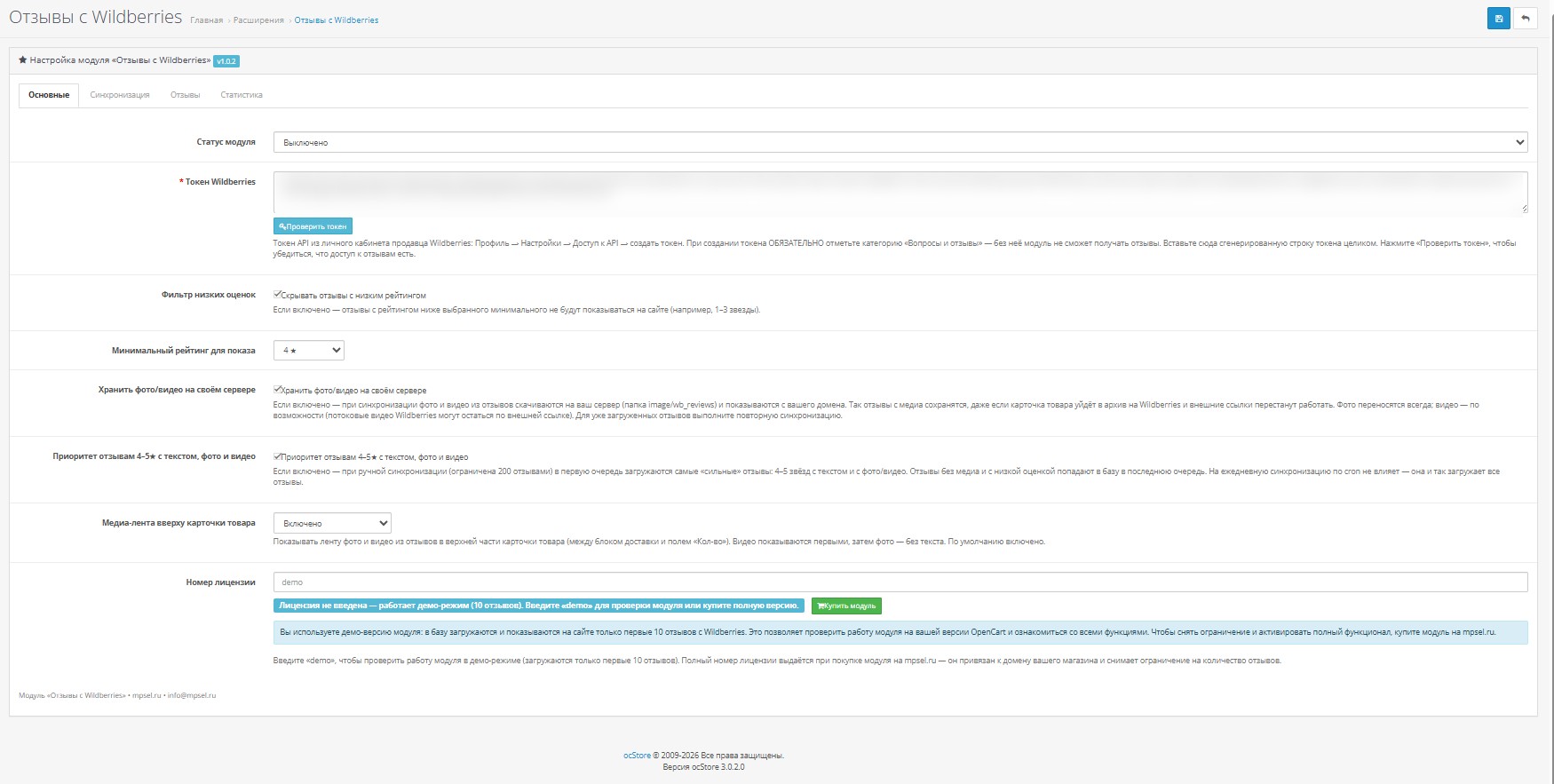Click the Номер лицензии input field
Image resolution: width=1554 pixels, height=784 pixels.
pos(900,582)
